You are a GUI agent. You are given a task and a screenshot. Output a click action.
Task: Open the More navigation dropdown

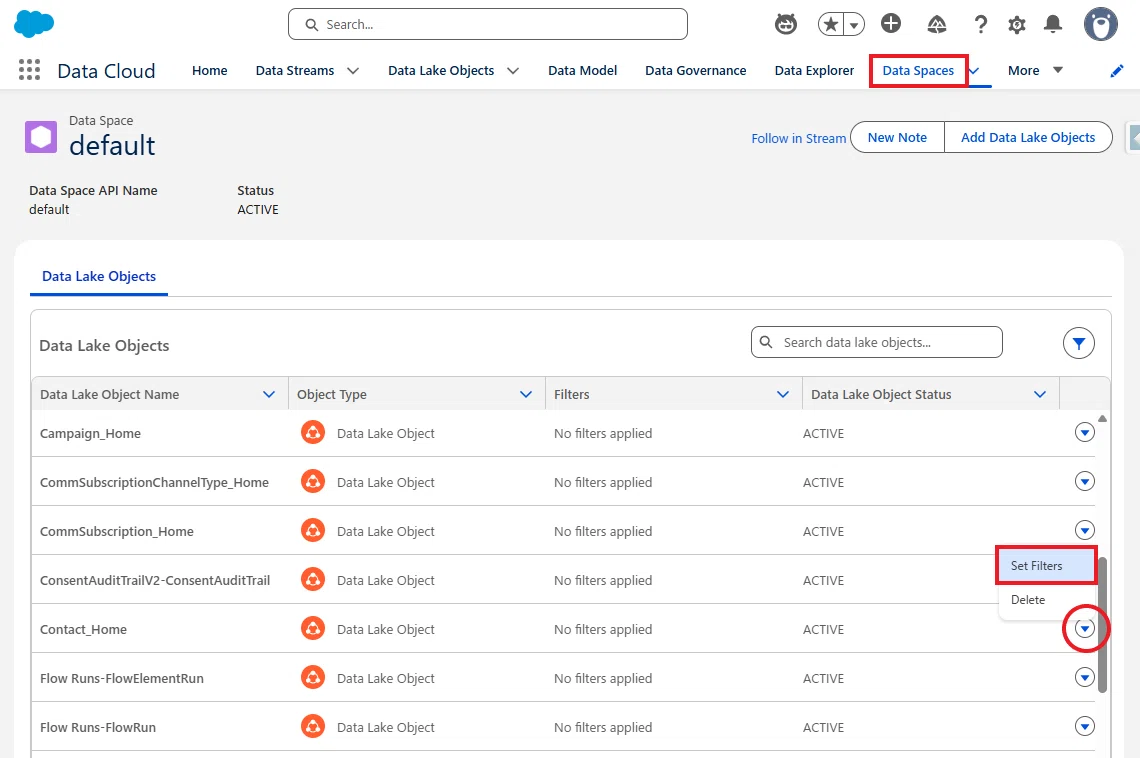1035,70
